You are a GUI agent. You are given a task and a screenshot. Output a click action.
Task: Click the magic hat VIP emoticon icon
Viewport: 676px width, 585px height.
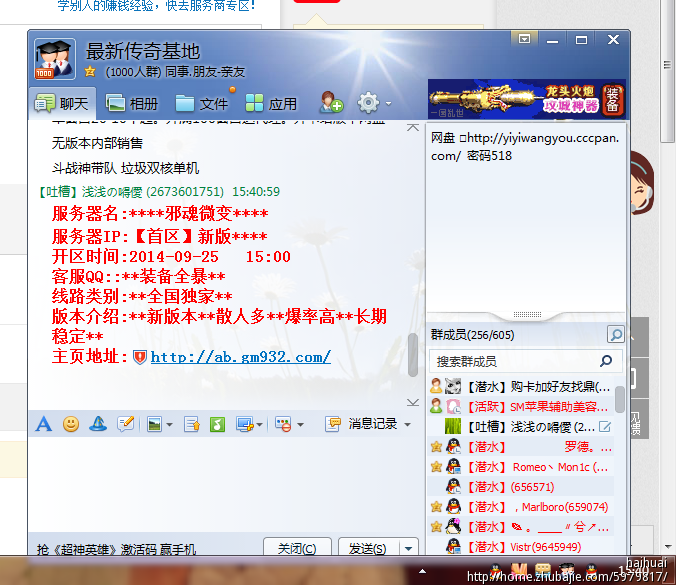pyautogui.click(x=98, y=425)
